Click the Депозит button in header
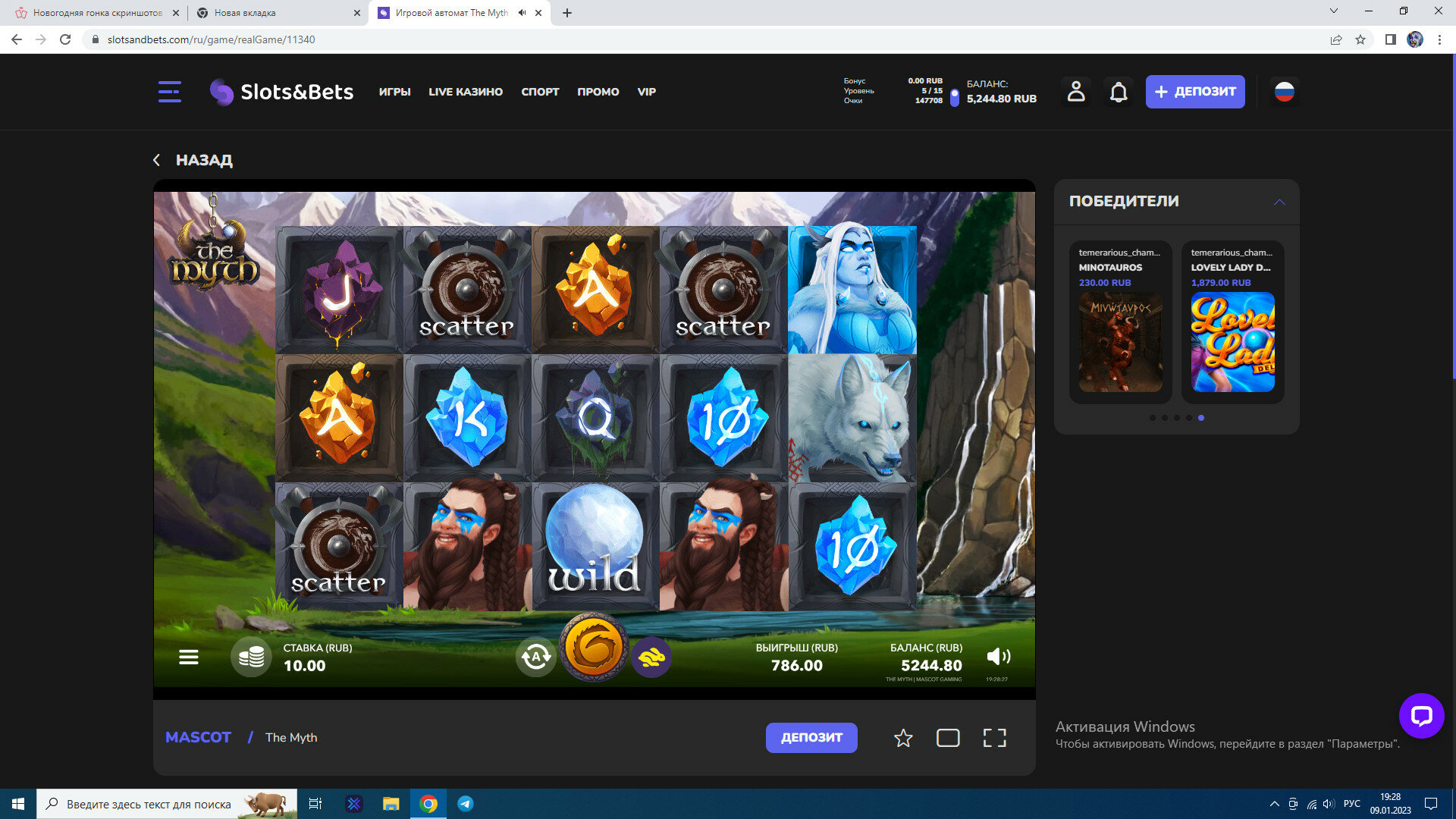1456x819 pixels. pos(1194,92)
